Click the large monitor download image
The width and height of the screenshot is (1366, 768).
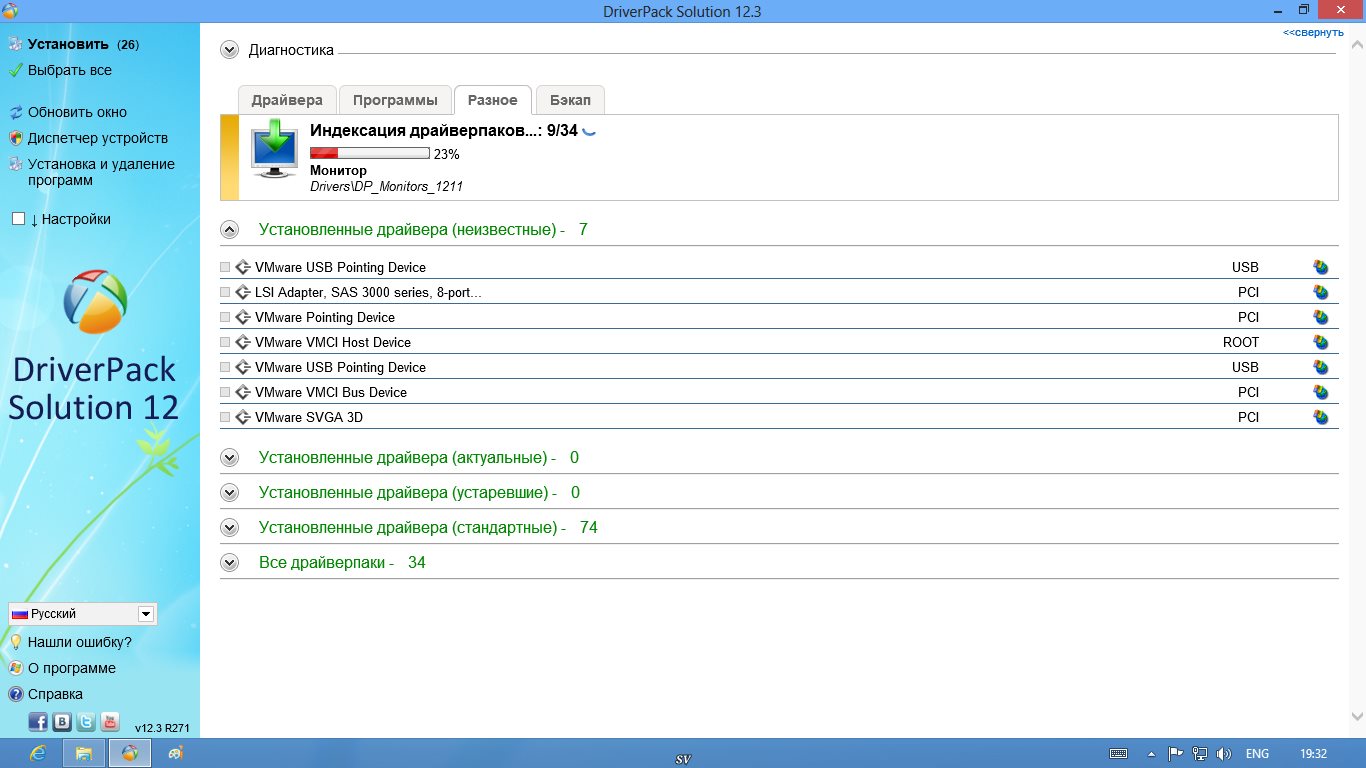point(274,148)
